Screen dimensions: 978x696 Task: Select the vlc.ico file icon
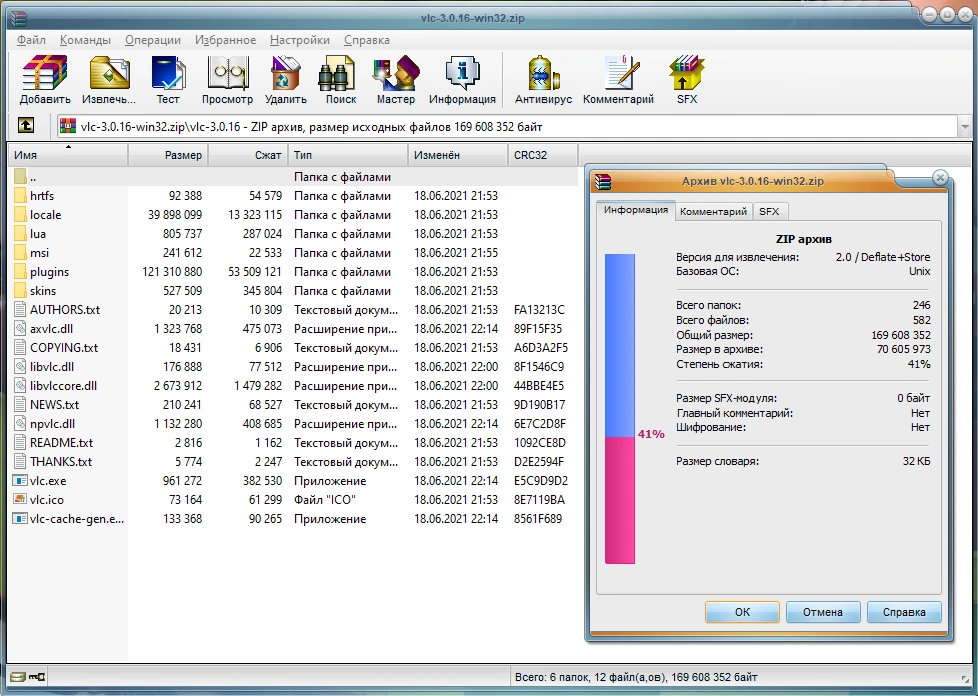[x=20, y=500]
